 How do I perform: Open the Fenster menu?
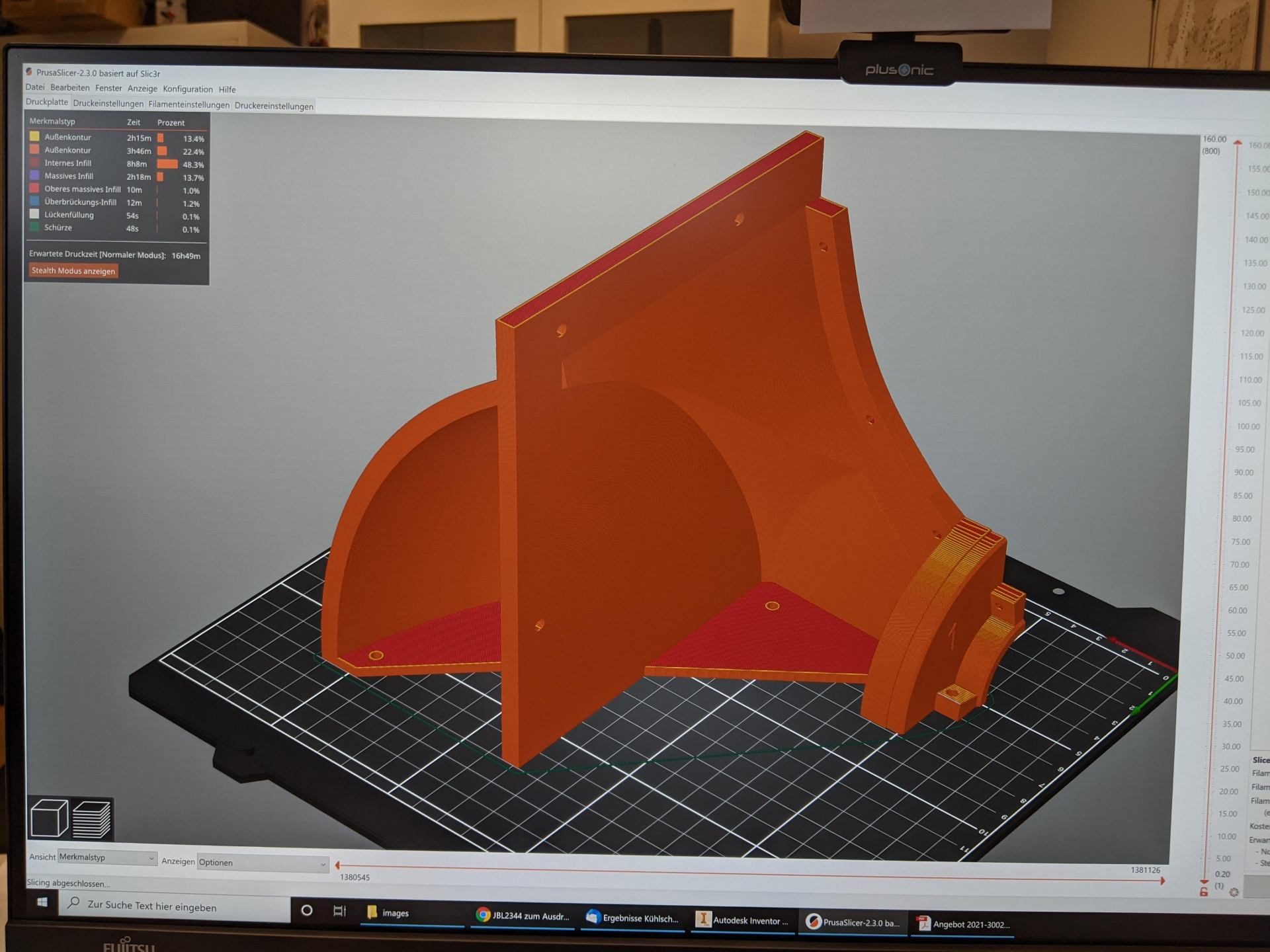tap(108, 88)
